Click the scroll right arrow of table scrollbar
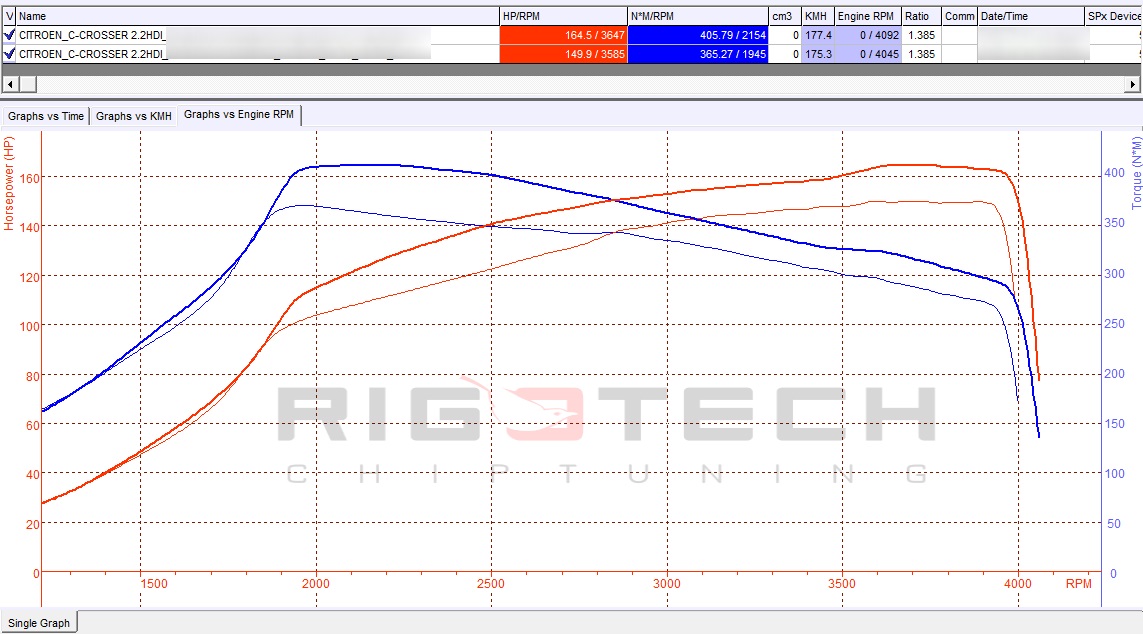1143x634 pixels. tap(1133, 85)
